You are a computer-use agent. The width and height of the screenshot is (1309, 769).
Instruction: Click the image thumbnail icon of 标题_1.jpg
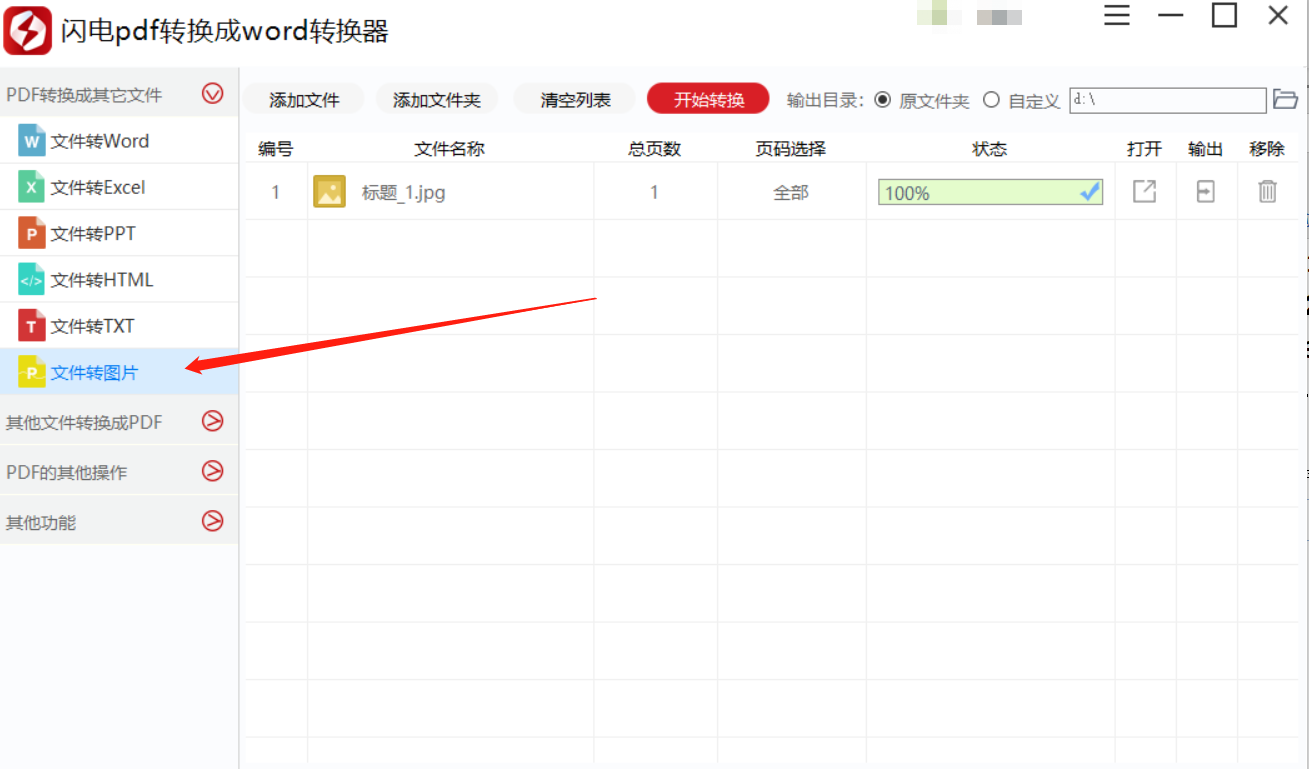click(x=329, y=191)
